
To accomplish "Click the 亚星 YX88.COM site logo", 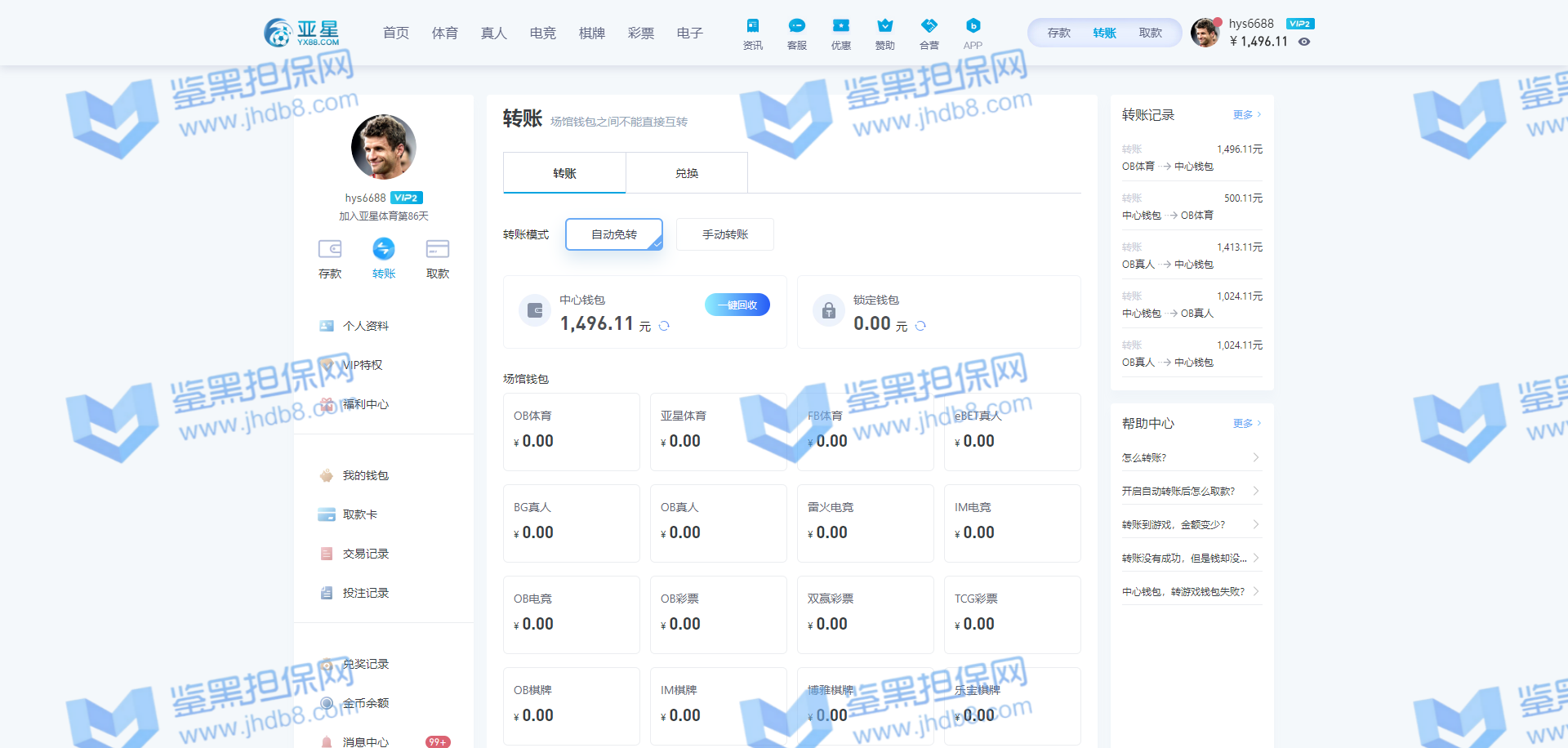I will coord(301,33).
